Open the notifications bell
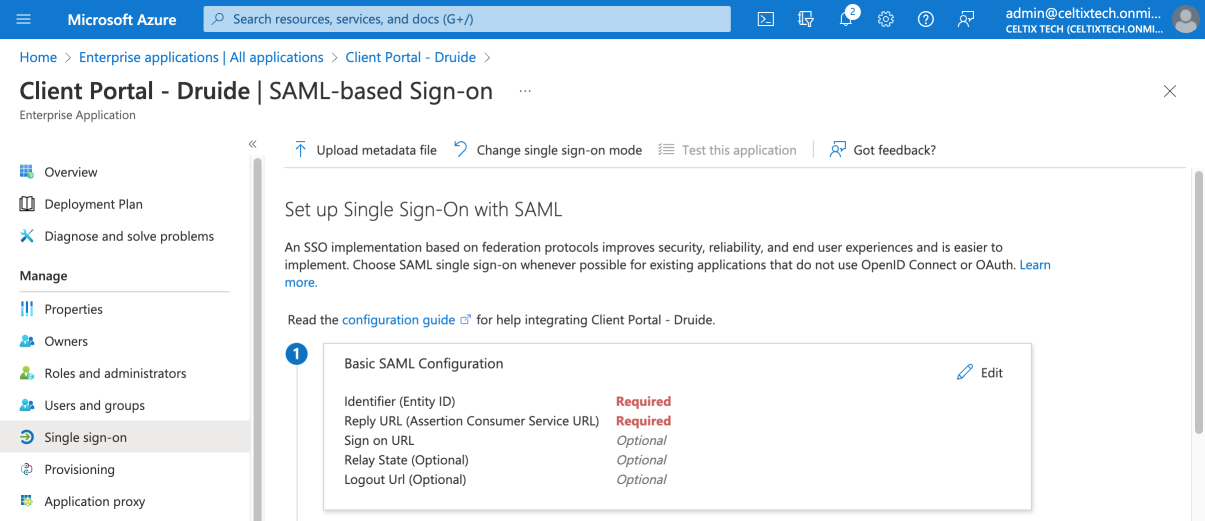Screen dimensions: 1205x521 tap(846, 19)
